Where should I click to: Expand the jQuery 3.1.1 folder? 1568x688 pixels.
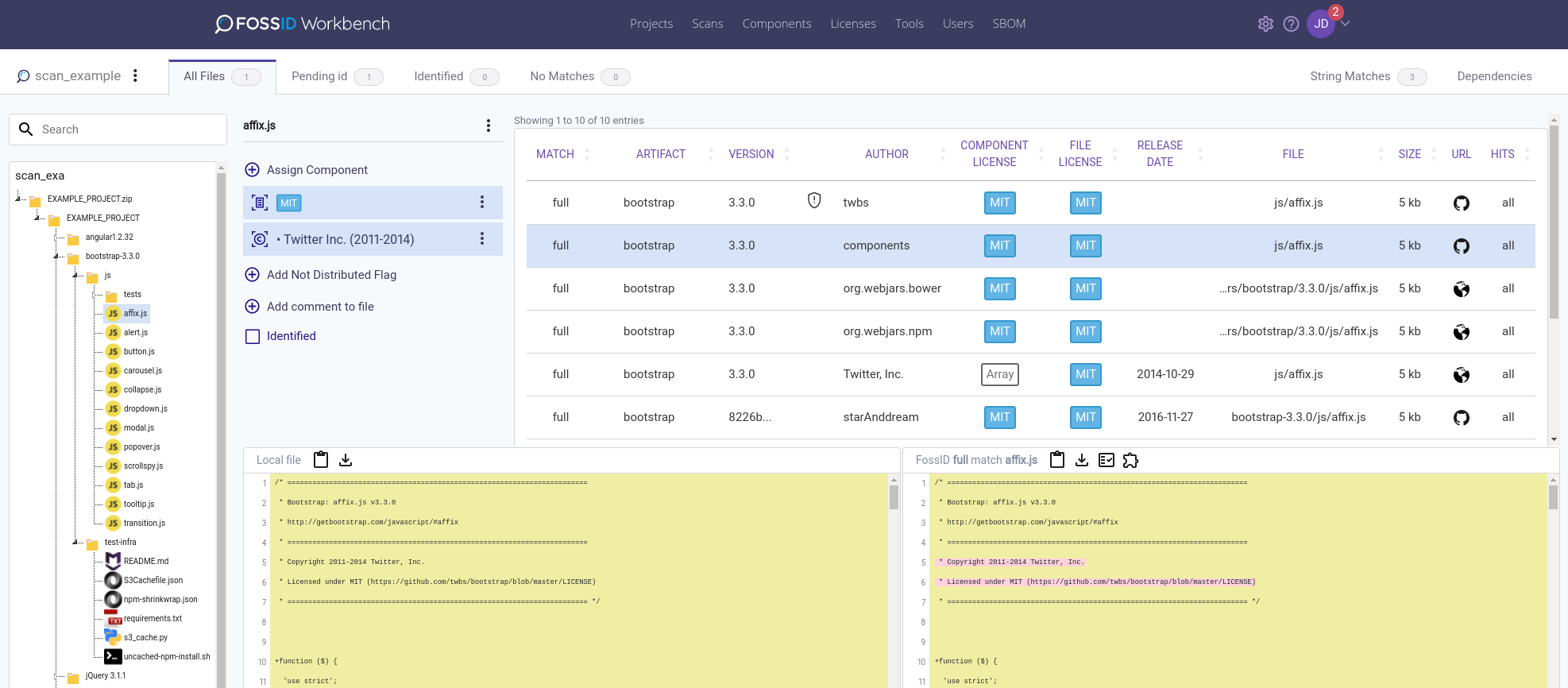(57, 675)
